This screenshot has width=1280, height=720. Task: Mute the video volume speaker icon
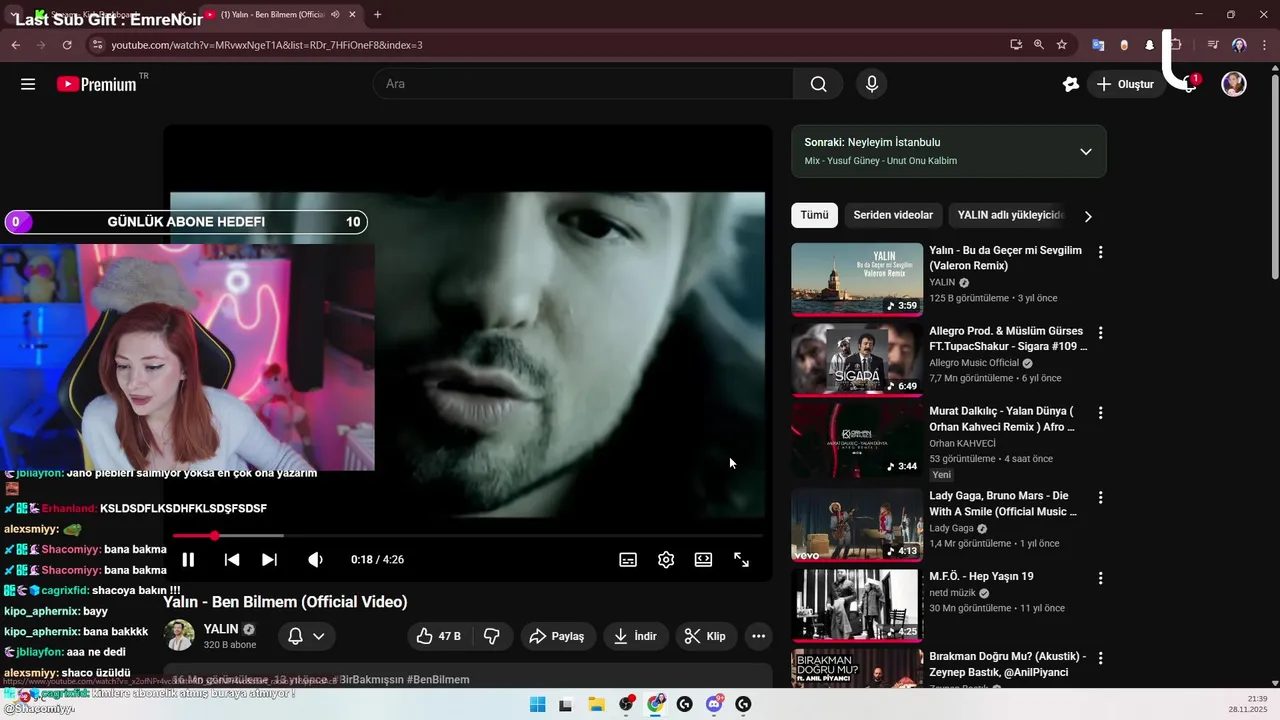(315, 560)
